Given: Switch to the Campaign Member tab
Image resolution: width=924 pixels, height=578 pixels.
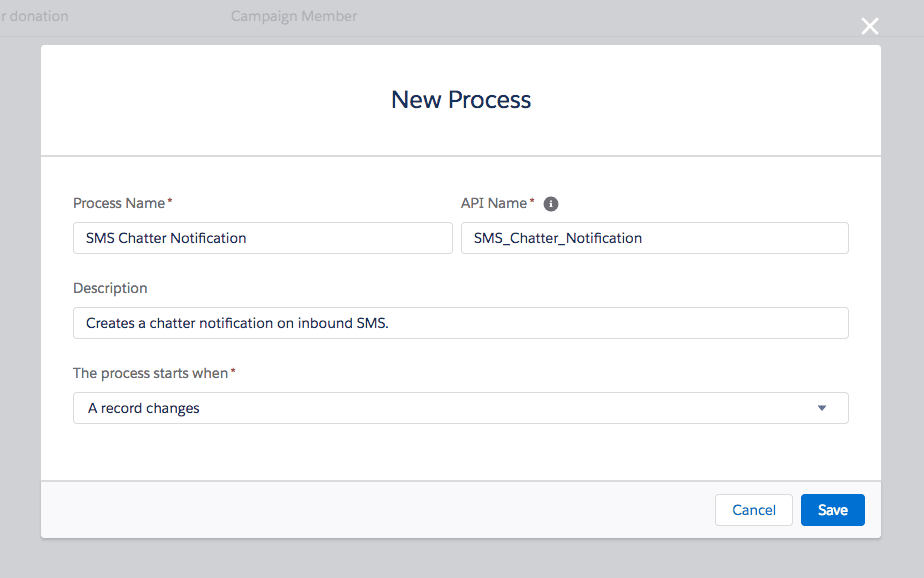Looking at the screenshot, I should pyautogui.click(x=293, y=16).
